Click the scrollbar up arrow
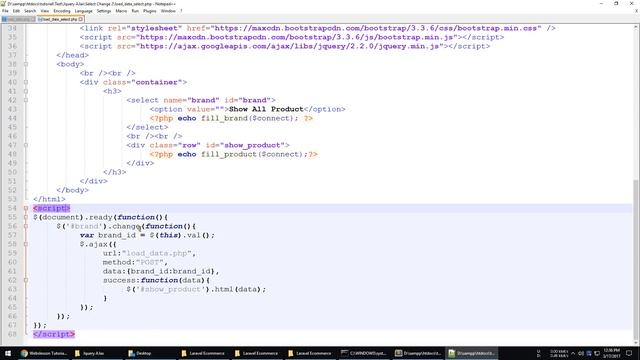This screenshot has height=360, width=640. coord(636,27)
